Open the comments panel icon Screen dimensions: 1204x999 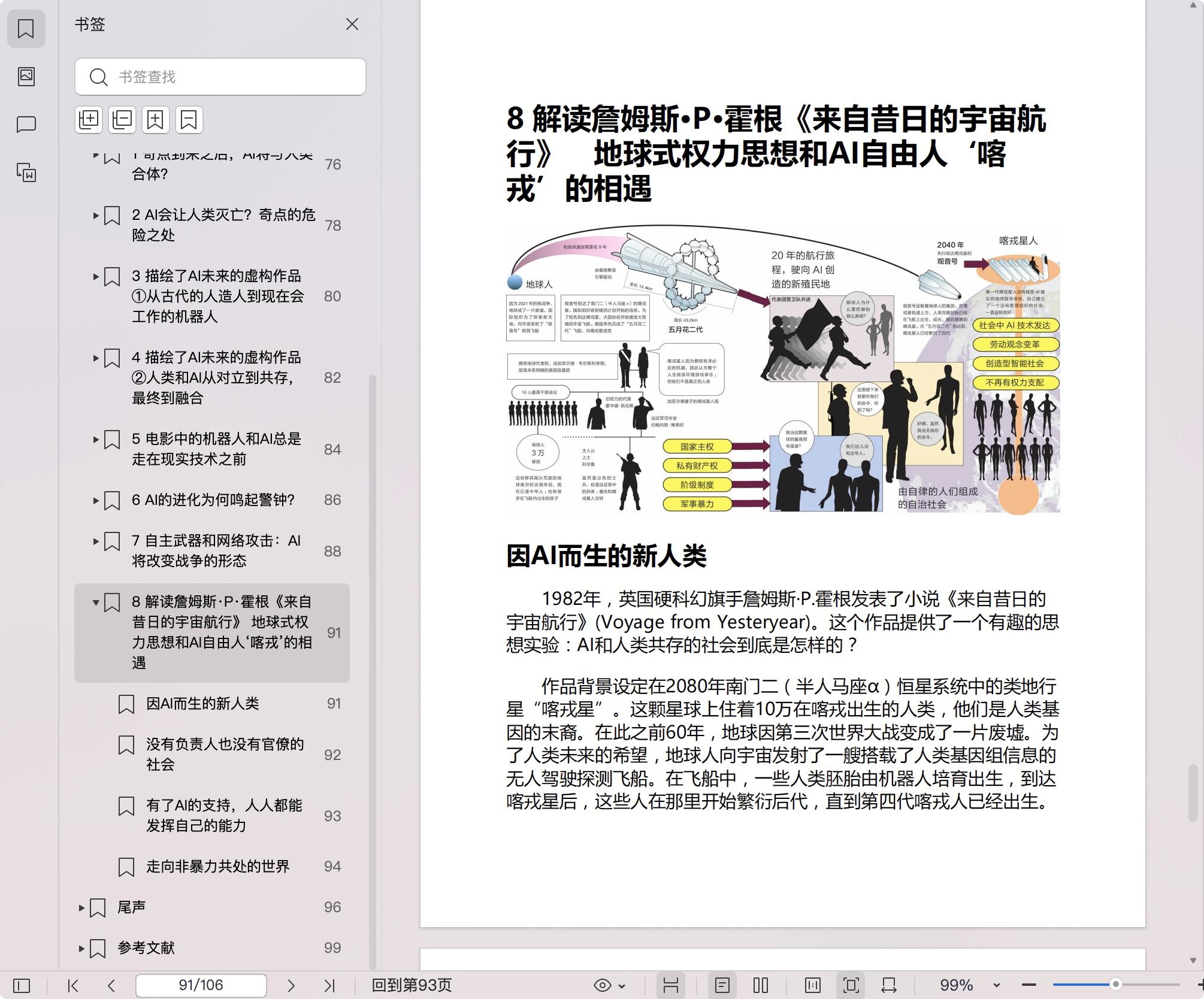click(26, 125)
